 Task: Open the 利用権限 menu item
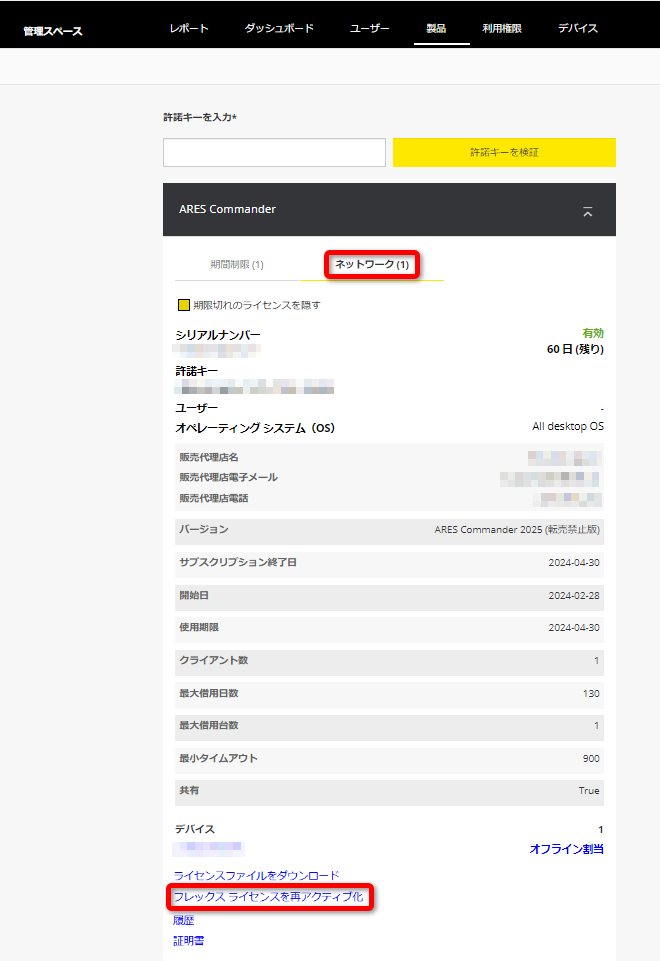coord(501,28)
